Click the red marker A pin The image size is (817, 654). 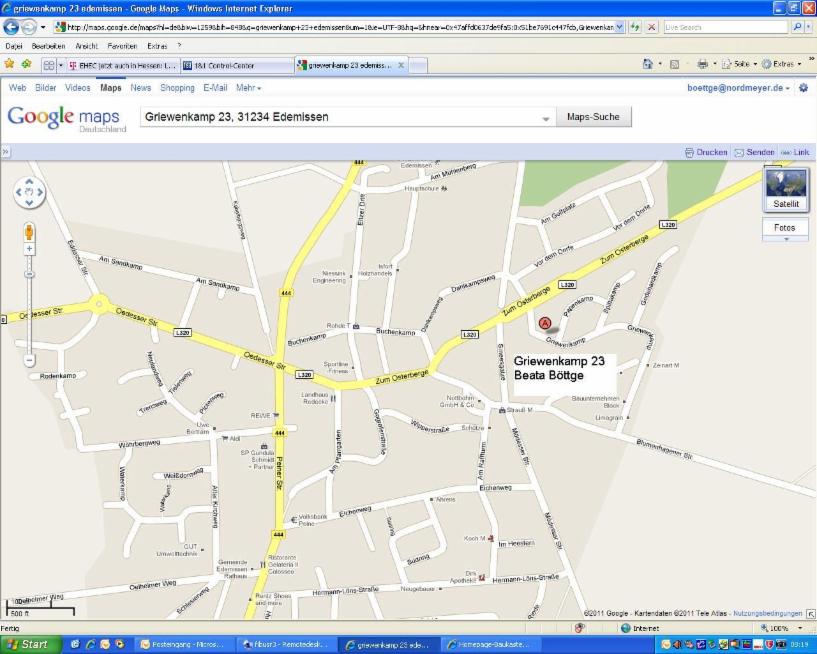click(545, 323)
